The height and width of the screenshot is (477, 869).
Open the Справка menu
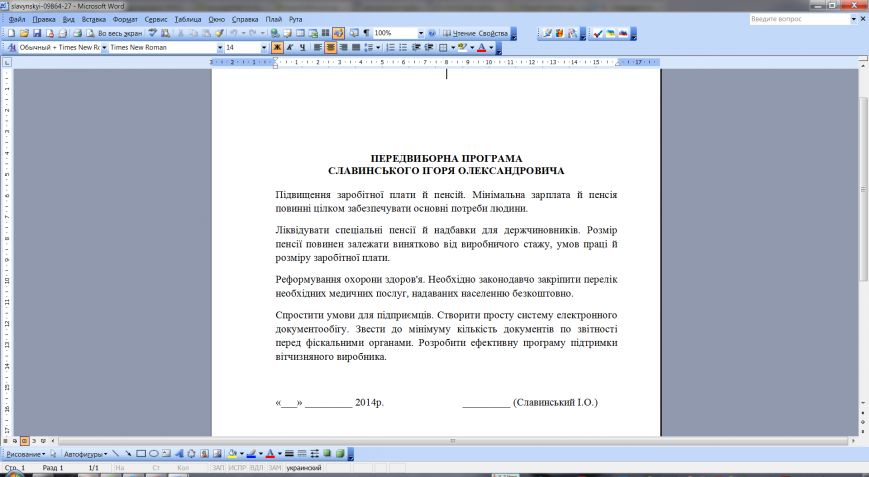[x=245, y=19]
